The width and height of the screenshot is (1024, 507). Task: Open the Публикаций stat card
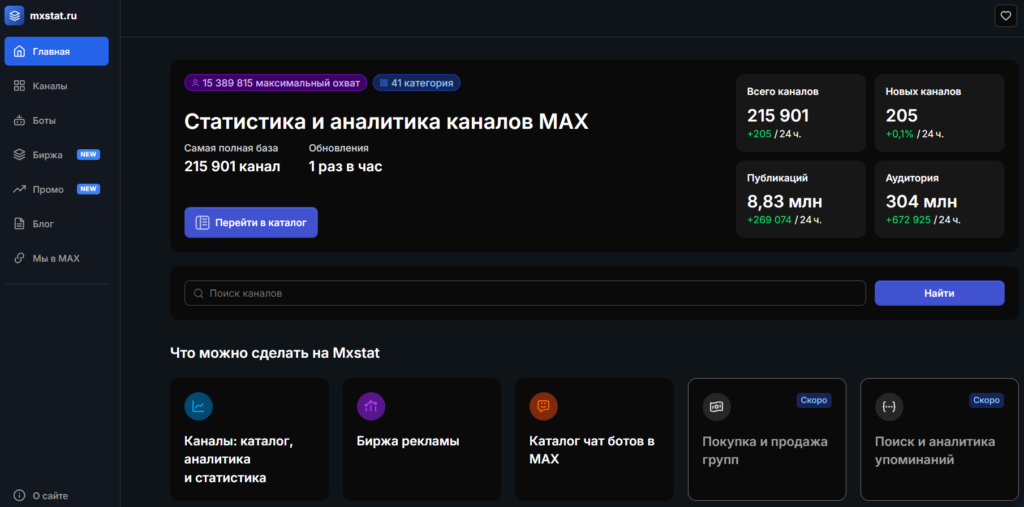(801, 199)
